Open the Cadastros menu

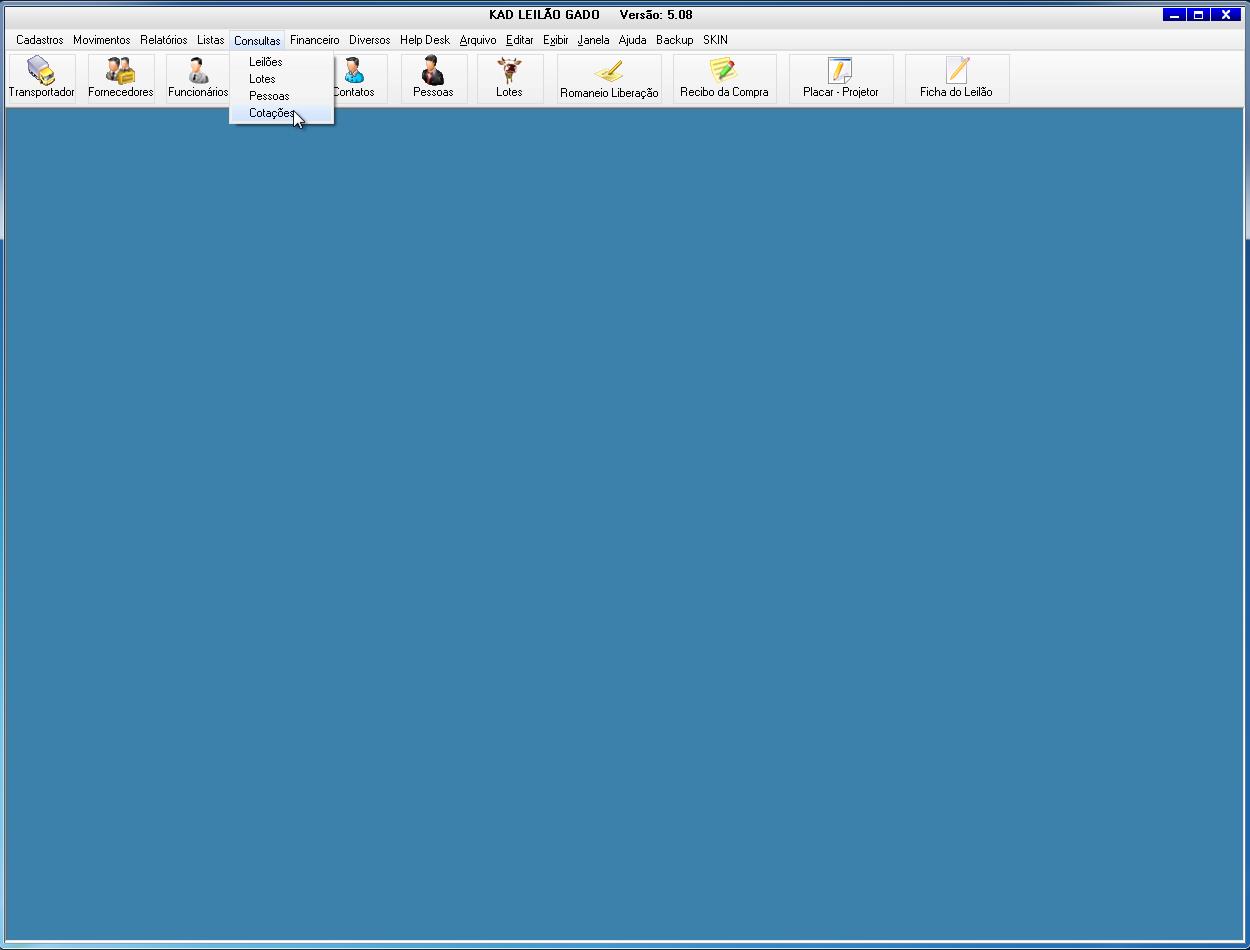40,40
